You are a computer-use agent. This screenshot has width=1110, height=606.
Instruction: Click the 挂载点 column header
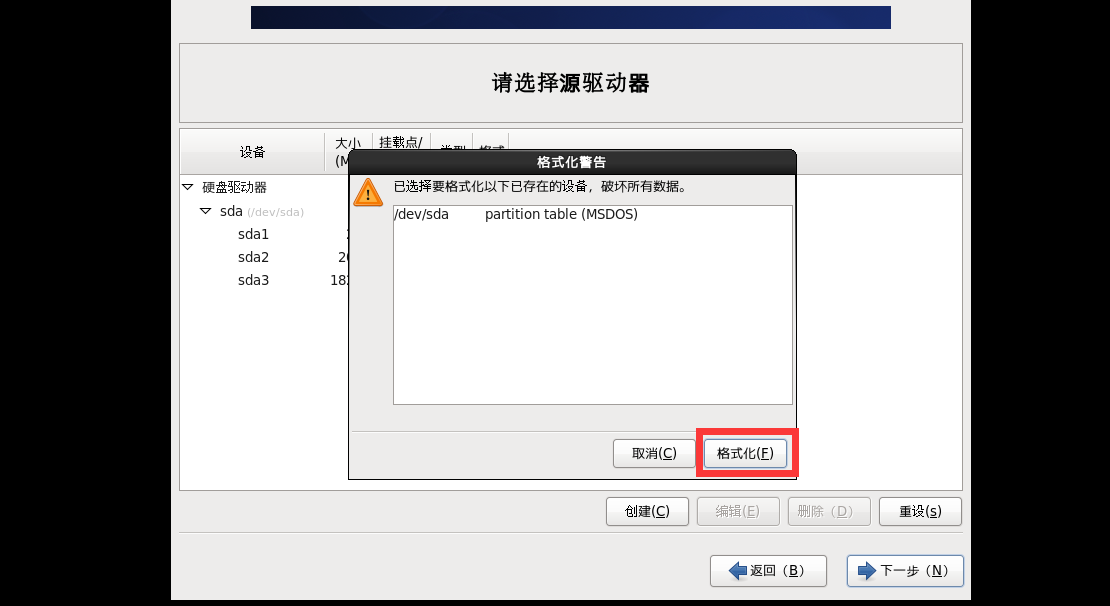click(401, 142)
